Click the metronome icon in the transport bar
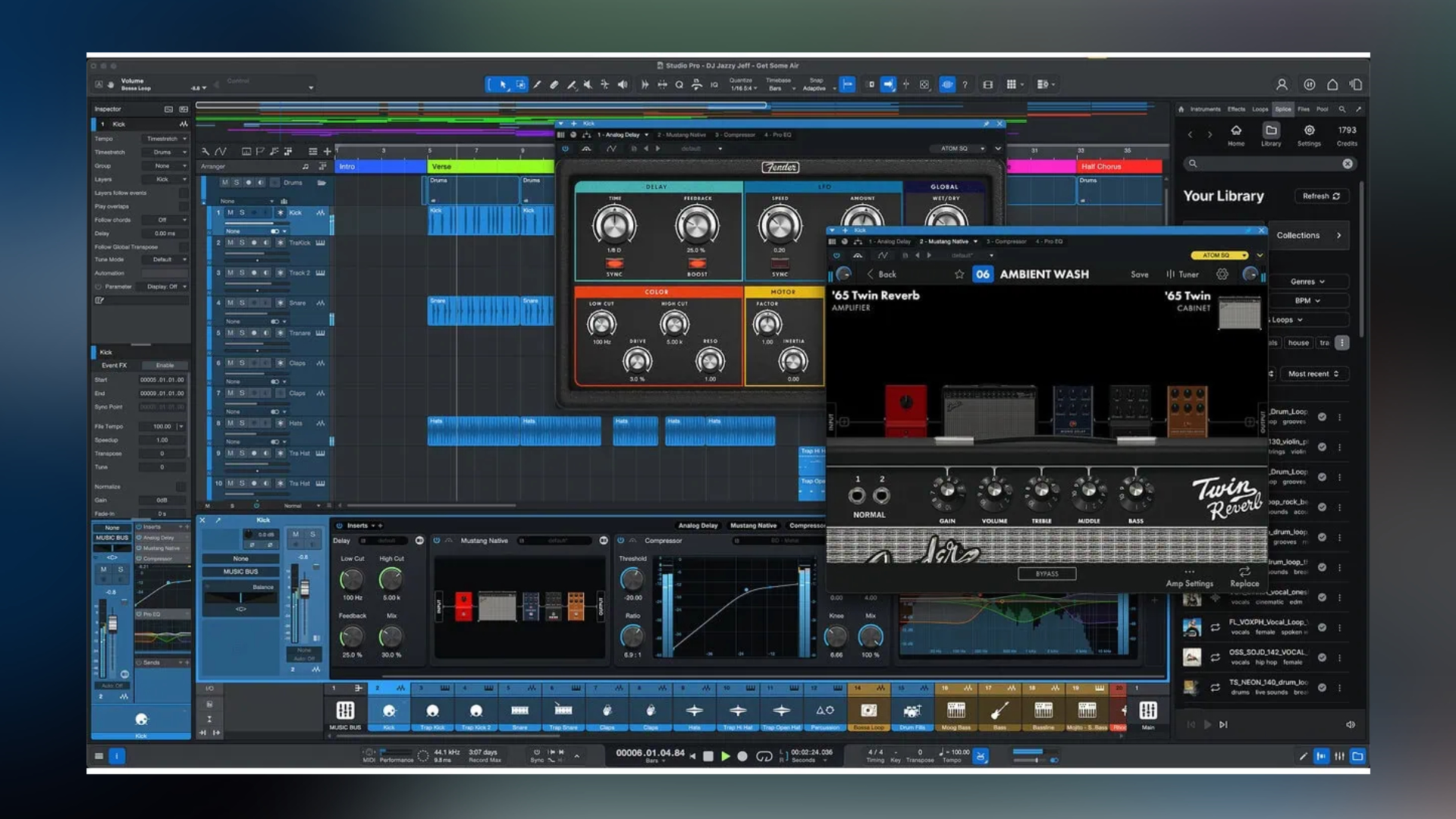This screenshot has width=1456, height=819. [981, 756]
